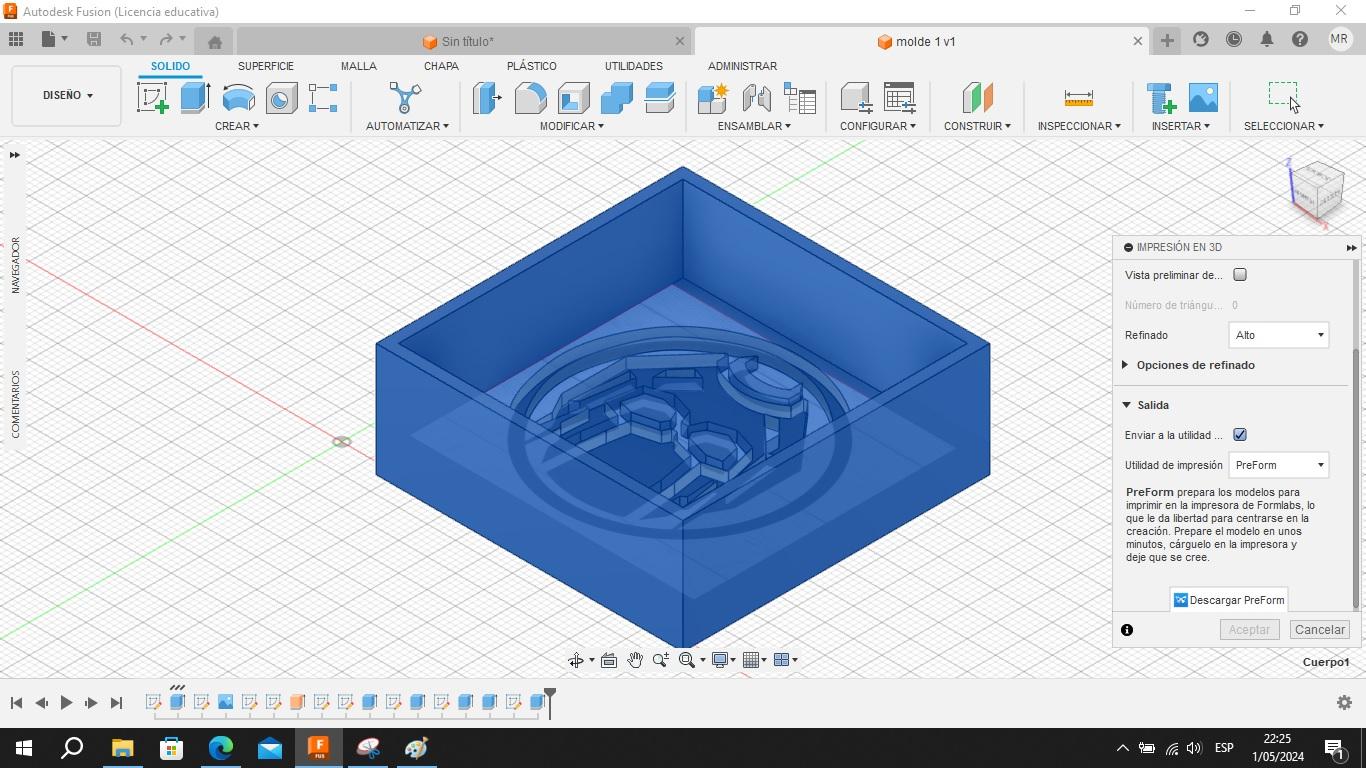Screen dimensions: 1366x768
Task: Open the Utilidad de impresión PreForm dropdown
Action: click(1278, 465)
